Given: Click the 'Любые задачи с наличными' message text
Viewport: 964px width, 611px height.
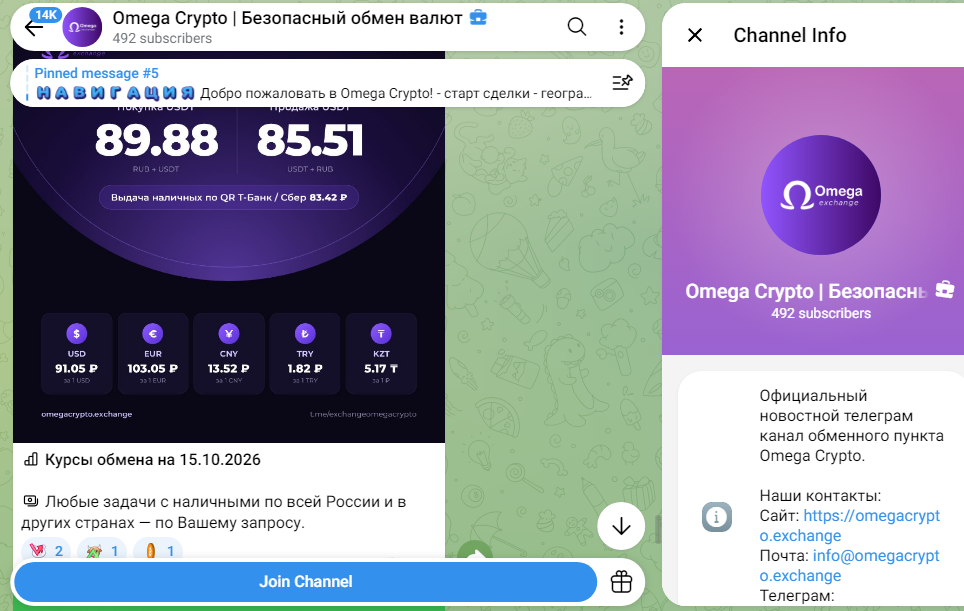Looking at the screenshot, I should (213, 512).
